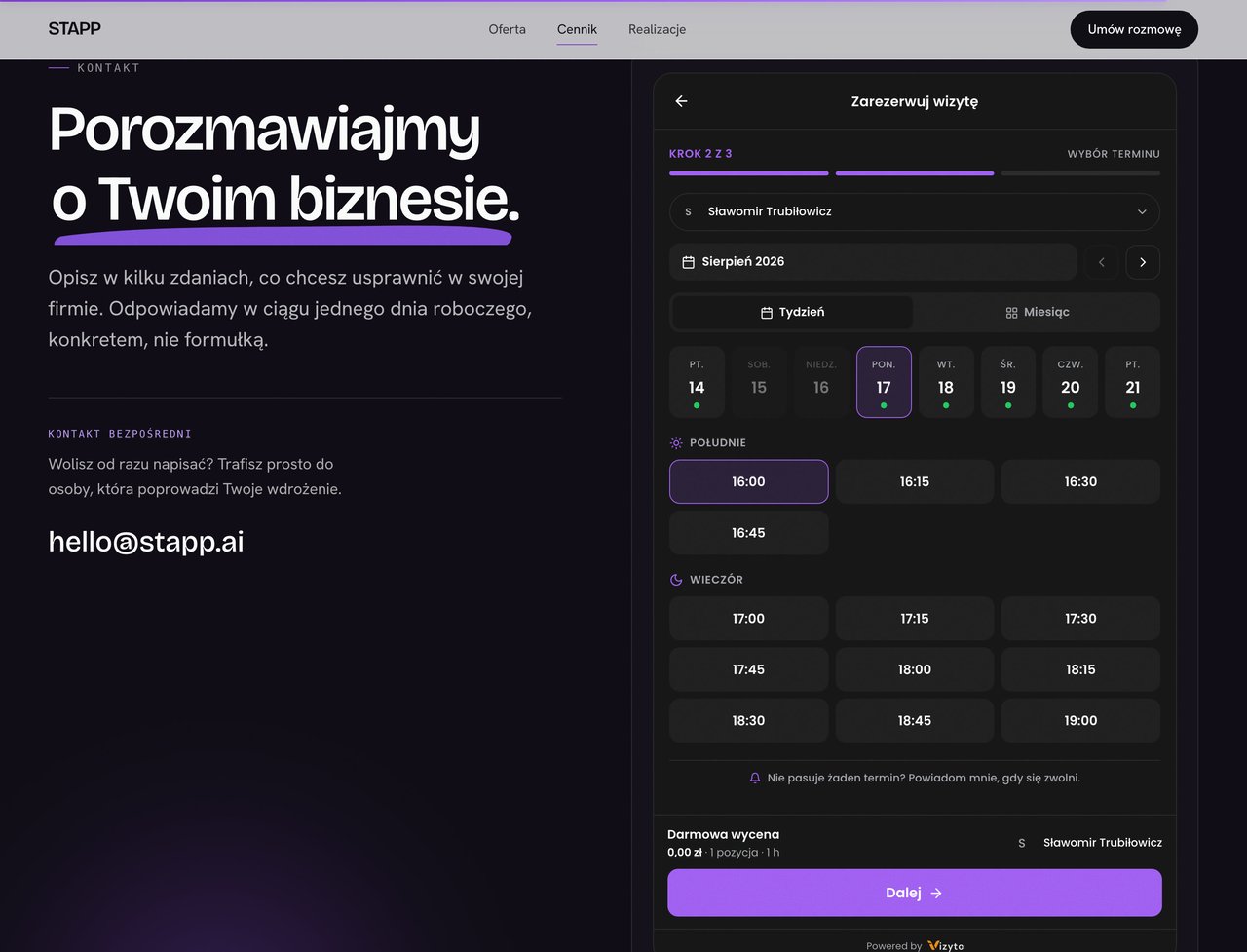Select Tuesday 18 in the week strip
The height and width of the screenshot is (952, 1247).
click(946, 382)
